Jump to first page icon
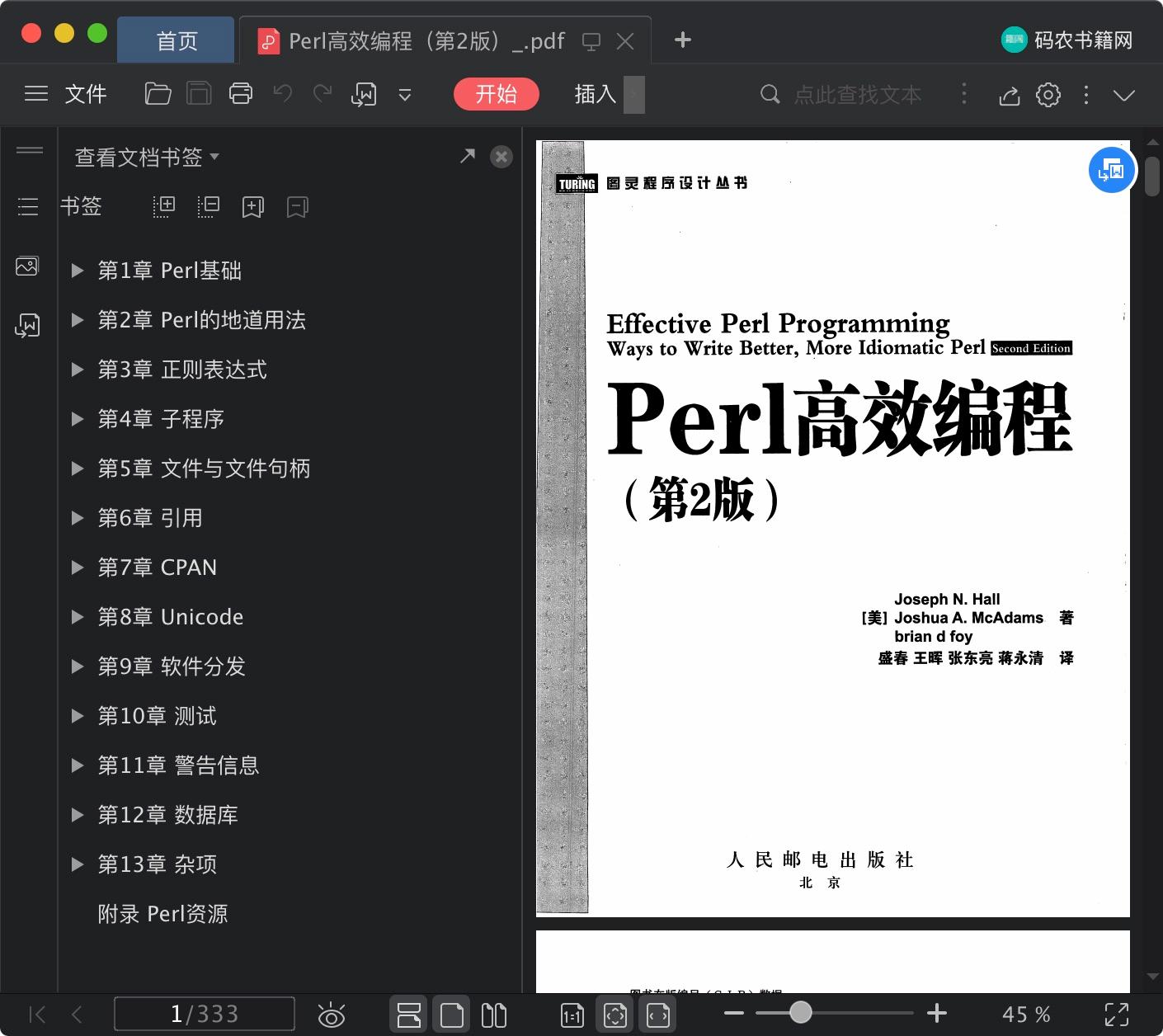 [37, 1014]
